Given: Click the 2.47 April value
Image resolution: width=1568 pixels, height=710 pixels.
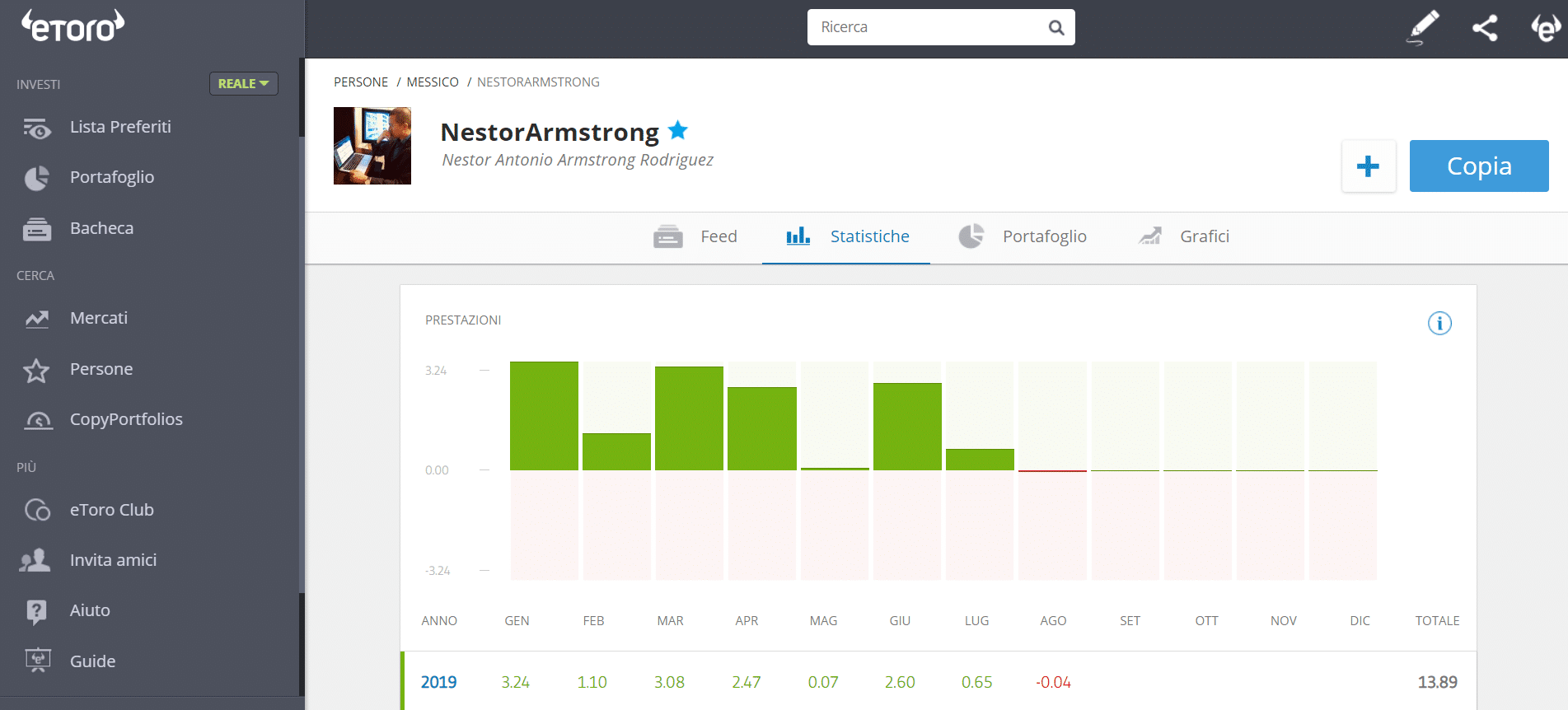Looking at the screenshot, I should [747, 682].
